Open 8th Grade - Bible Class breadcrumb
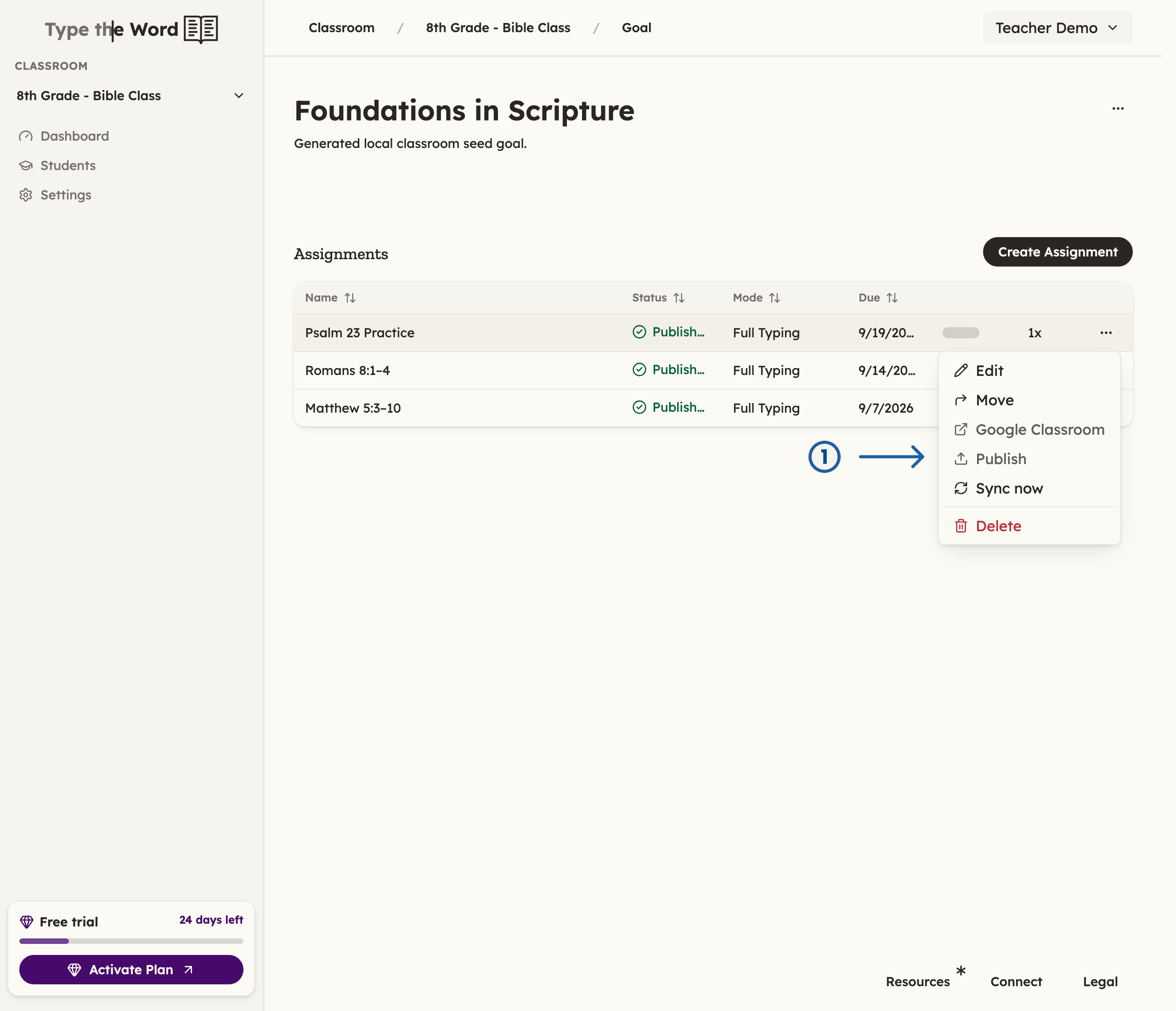The height and width of the screenshot is (1011, 1176). tap(498, 28)
